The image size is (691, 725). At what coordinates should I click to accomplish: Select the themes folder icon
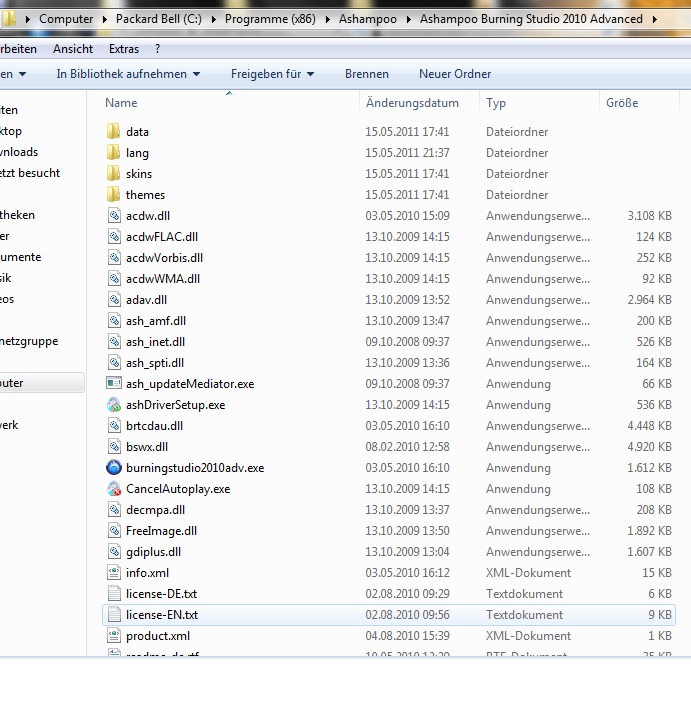coord(113,195)
